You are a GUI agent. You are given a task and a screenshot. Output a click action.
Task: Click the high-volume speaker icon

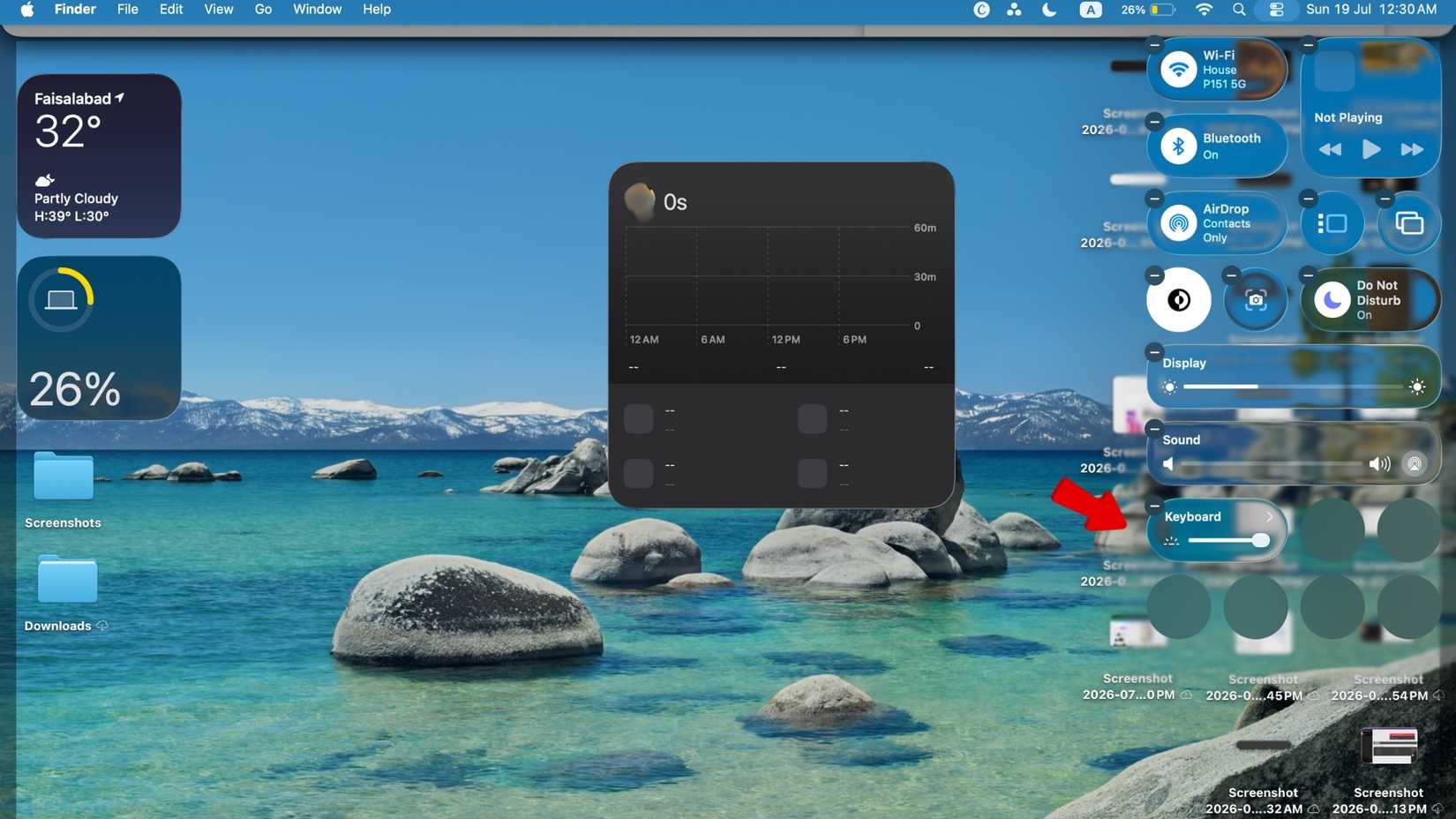1379,464
